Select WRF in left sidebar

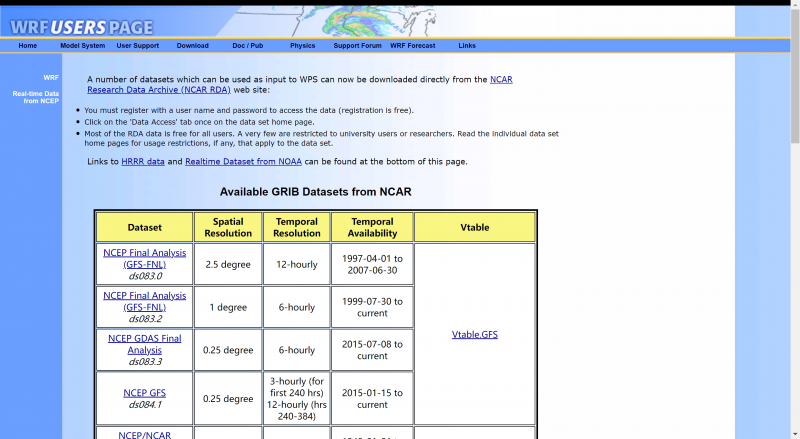[51, 77]
